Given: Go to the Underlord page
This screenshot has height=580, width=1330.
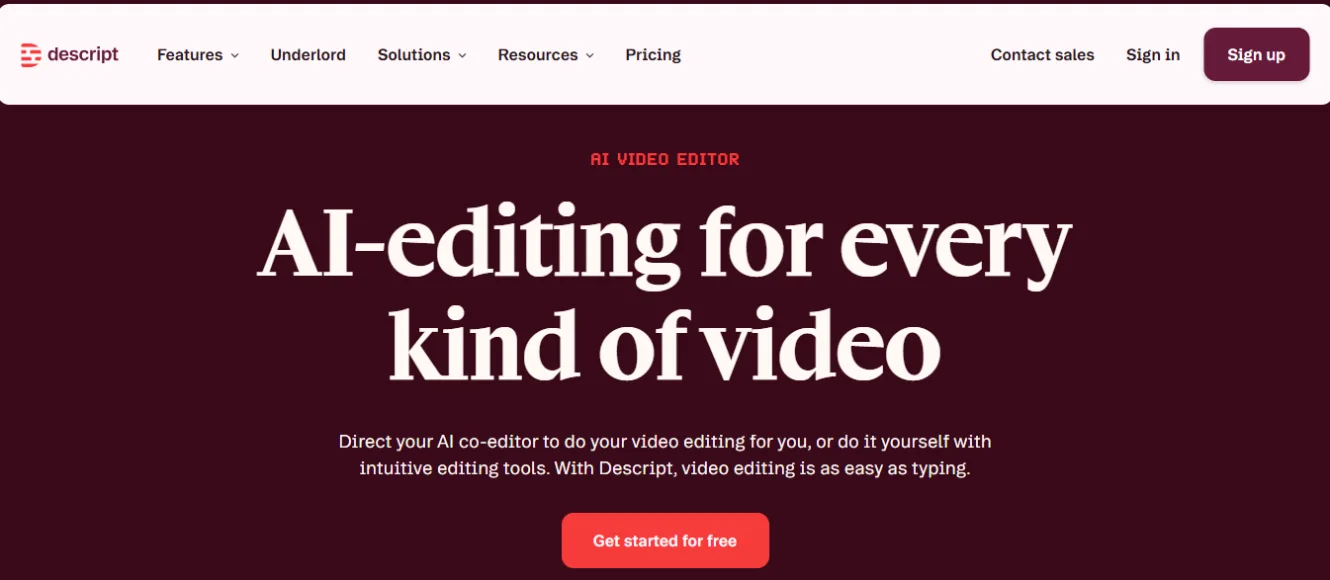Looking at the screenshot, I should pyautogui.click(x=308, y=55).
